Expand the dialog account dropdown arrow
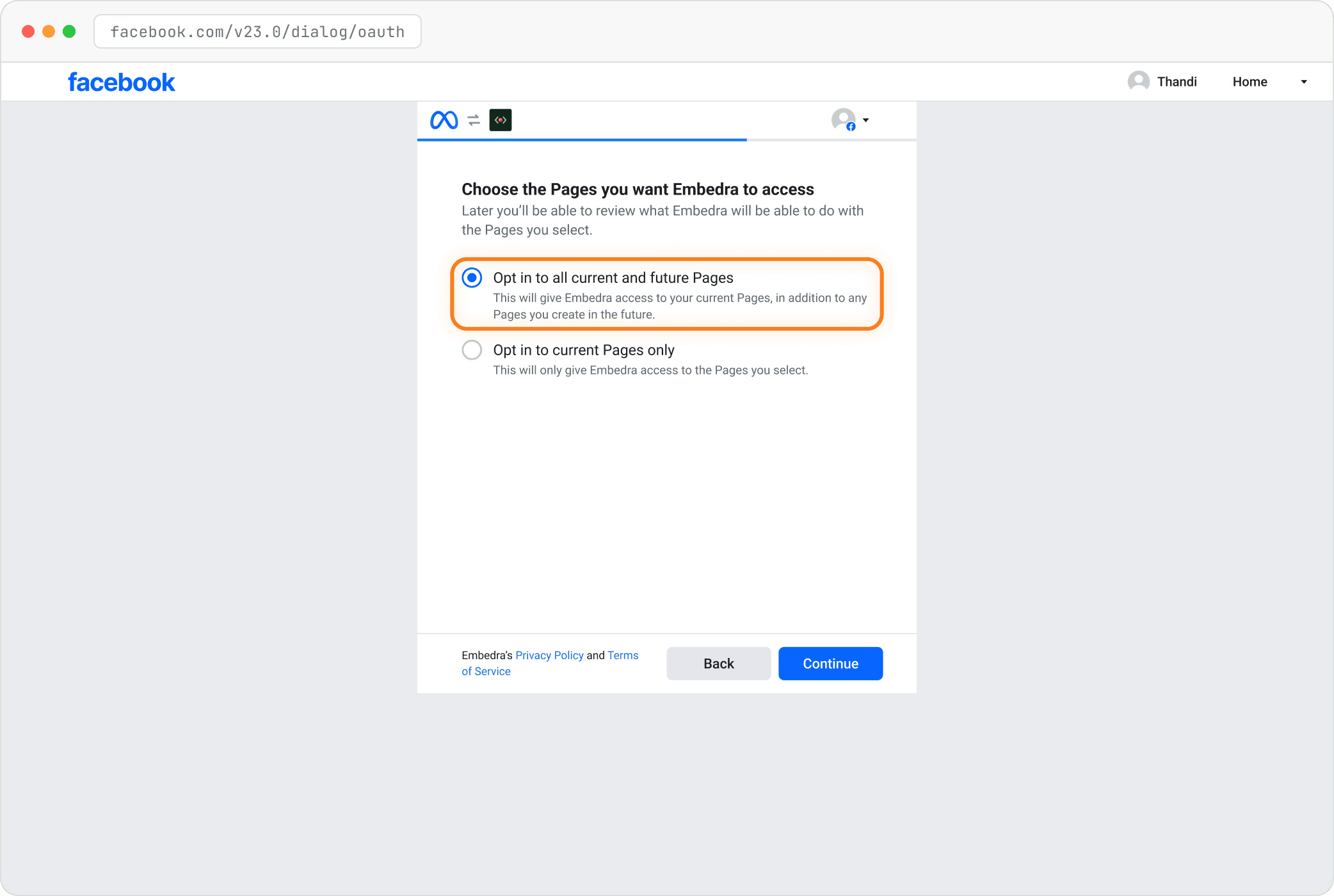 click(865, 120)
